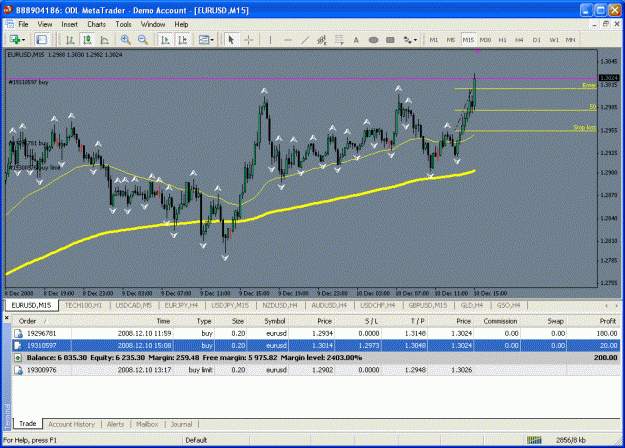Sort orders by the Order column header
Screen dimensions: 625x448
28,321
